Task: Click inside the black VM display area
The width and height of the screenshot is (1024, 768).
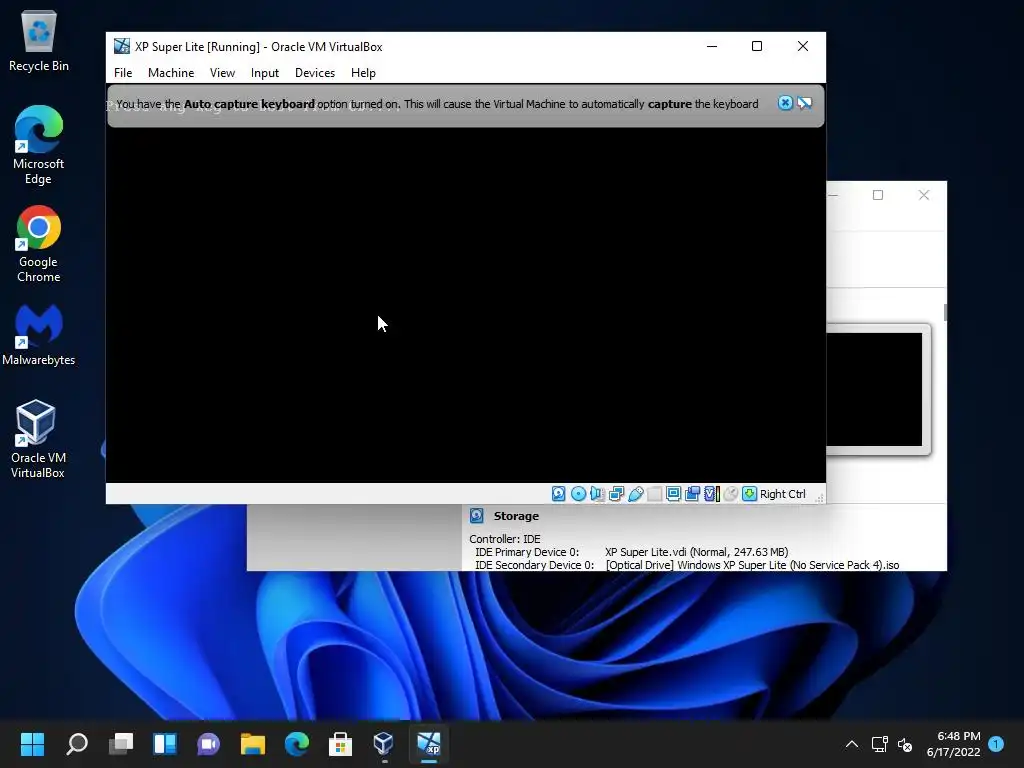Action: tap(466, 305)
